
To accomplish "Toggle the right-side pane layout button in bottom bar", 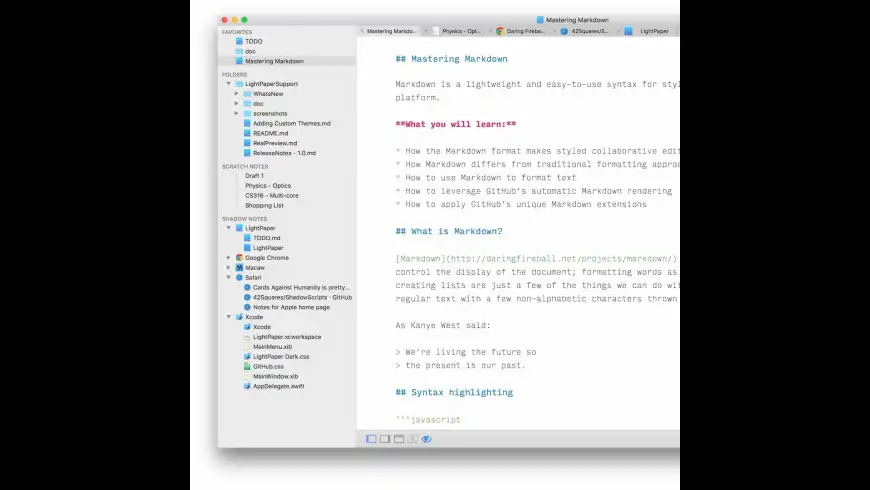I will [x=385, y=439].
